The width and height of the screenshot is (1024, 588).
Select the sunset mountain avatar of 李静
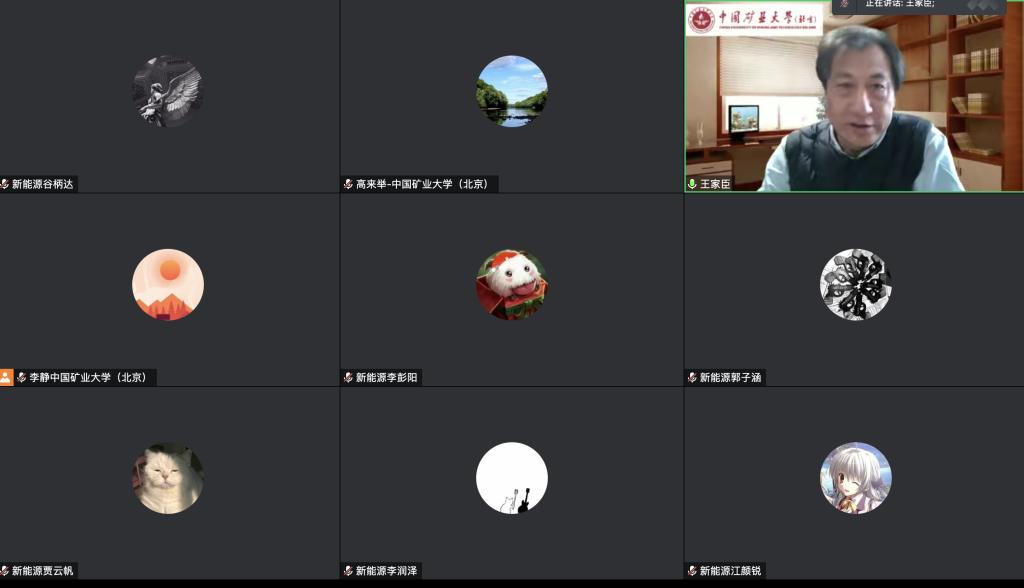(168, 284)
